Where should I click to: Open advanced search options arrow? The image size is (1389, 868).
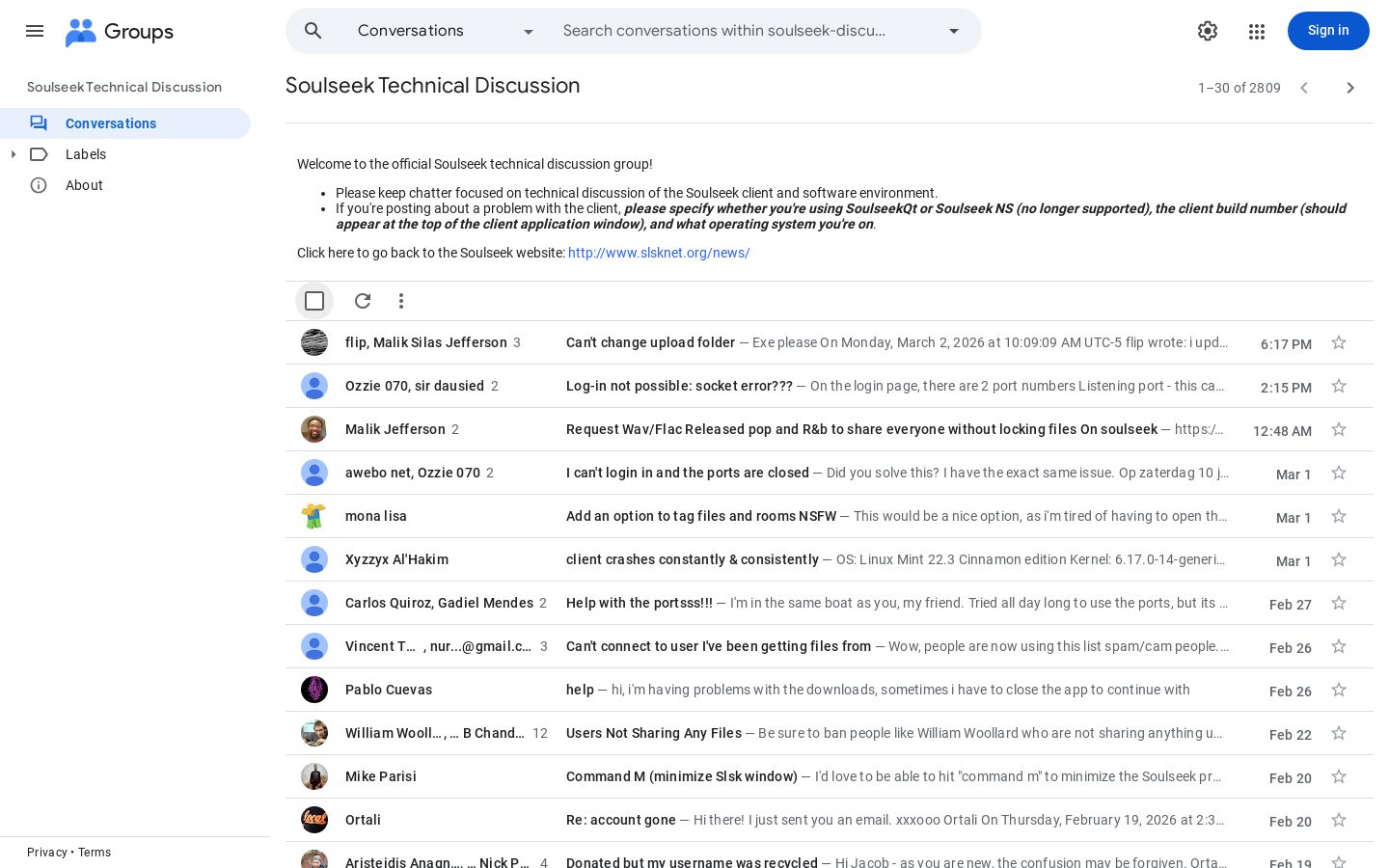coord(954,31)
